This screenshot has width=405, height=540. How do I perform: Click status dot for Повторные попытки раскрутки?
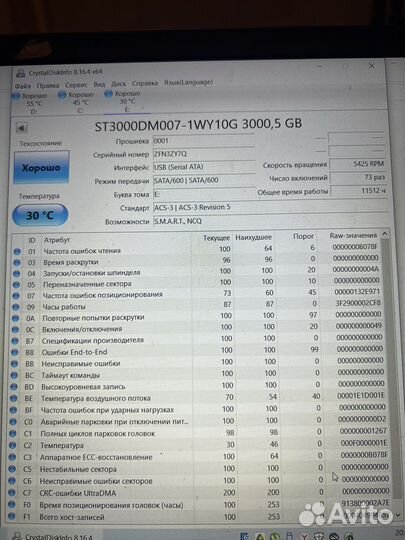pos(15,319)
